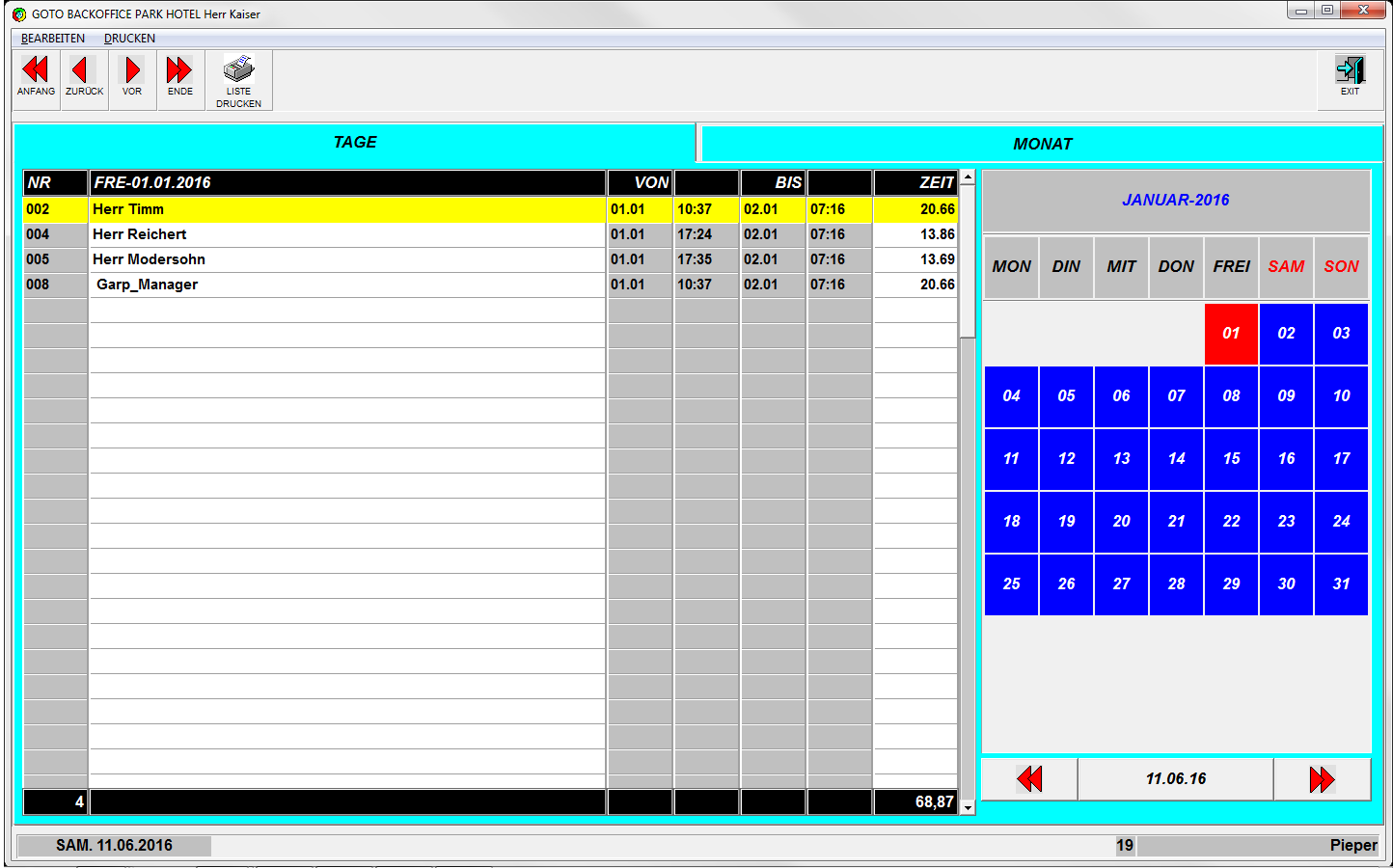Click the 11.06.16 date button
Viewport: 1393px width, 868px height.
point(1175,779)
